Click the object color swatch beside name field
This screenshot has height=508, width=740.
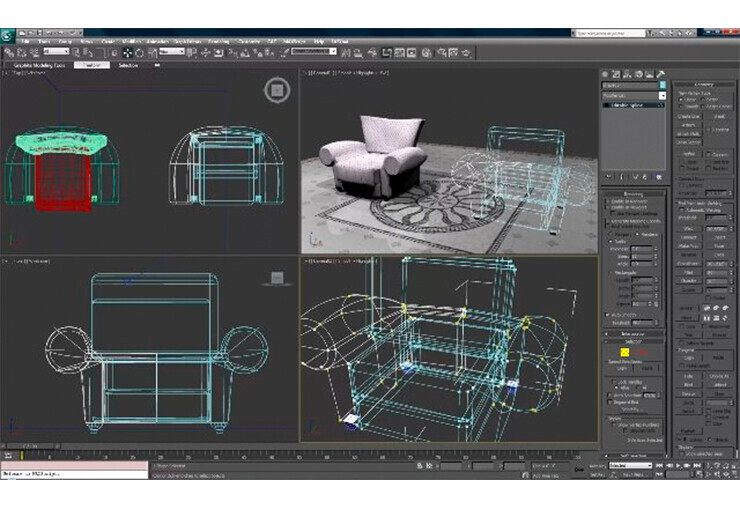[x=663, y=85]
